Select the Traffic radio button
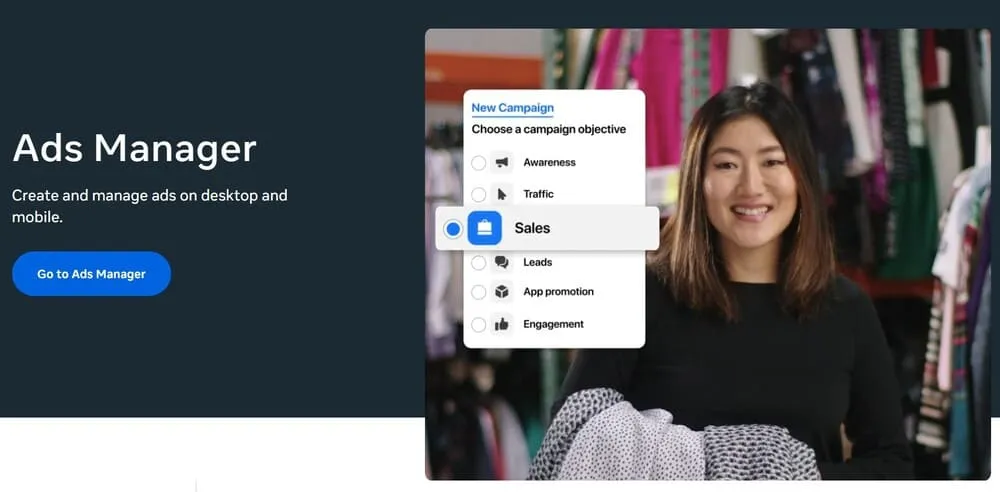This screenshot has height=492, width=1000. (x=479, y=194)
